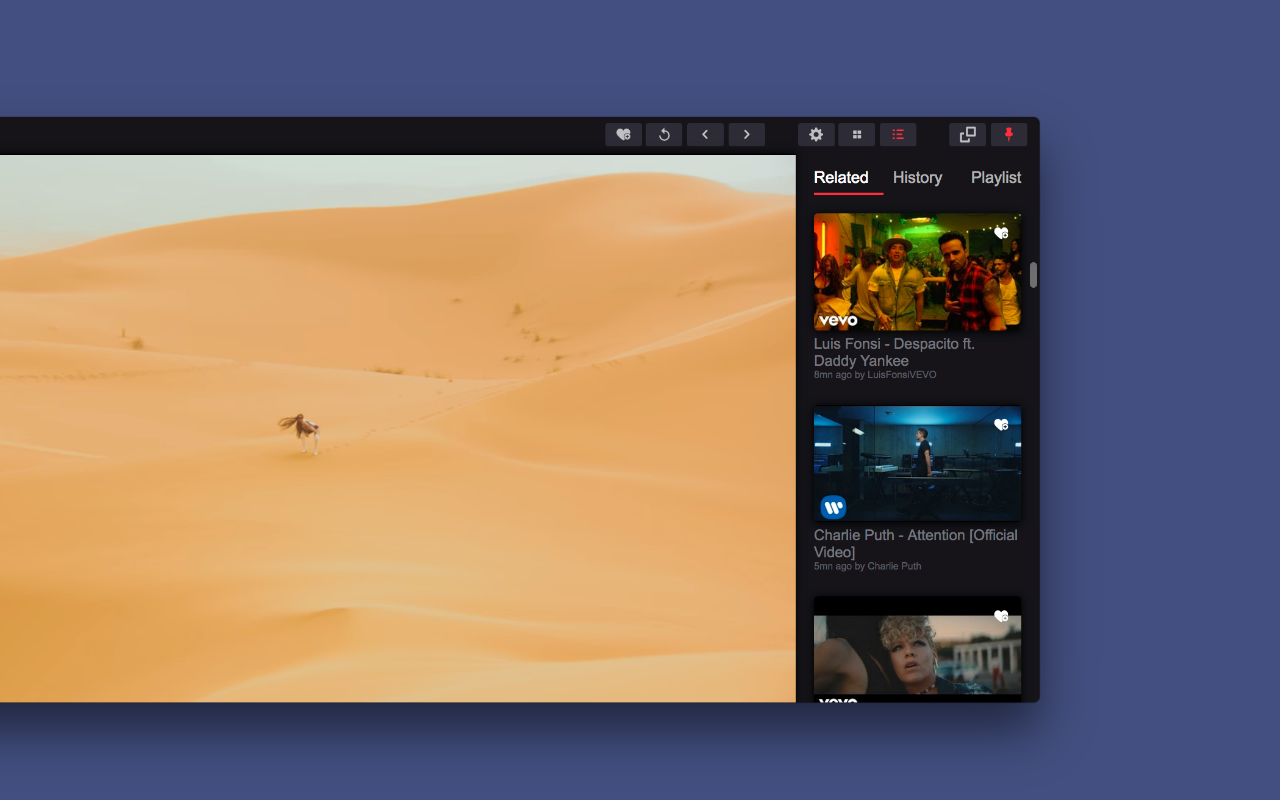Favorite the Despacito video via its heart icon
This screenshot has width=1280, height=800.
pos(1002,230)
